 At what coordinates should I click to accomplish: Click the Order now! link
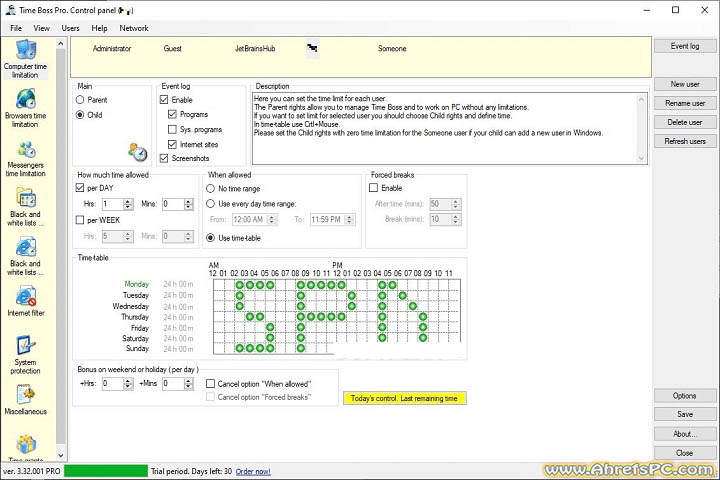tap(253, 471)
